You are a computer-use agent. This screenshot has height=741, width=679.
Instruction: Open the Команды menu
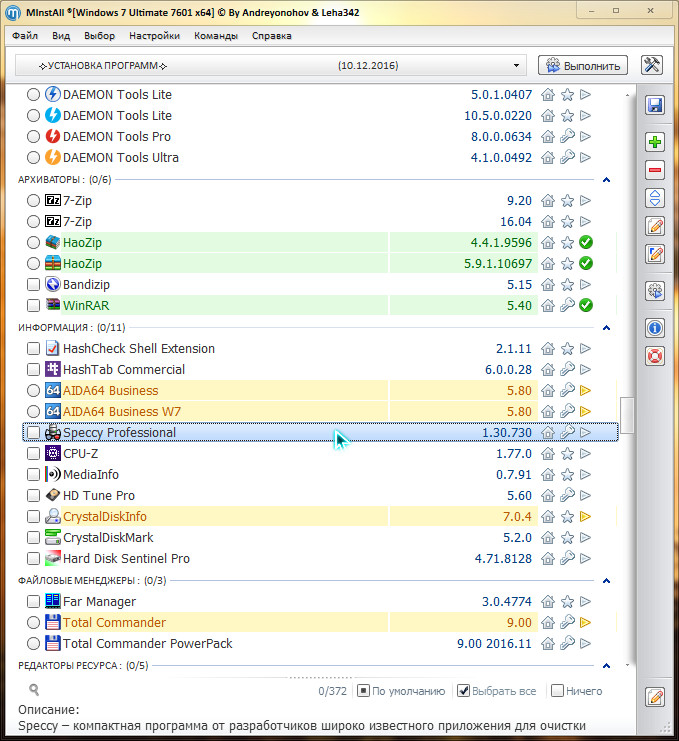(x=216, y=36)
